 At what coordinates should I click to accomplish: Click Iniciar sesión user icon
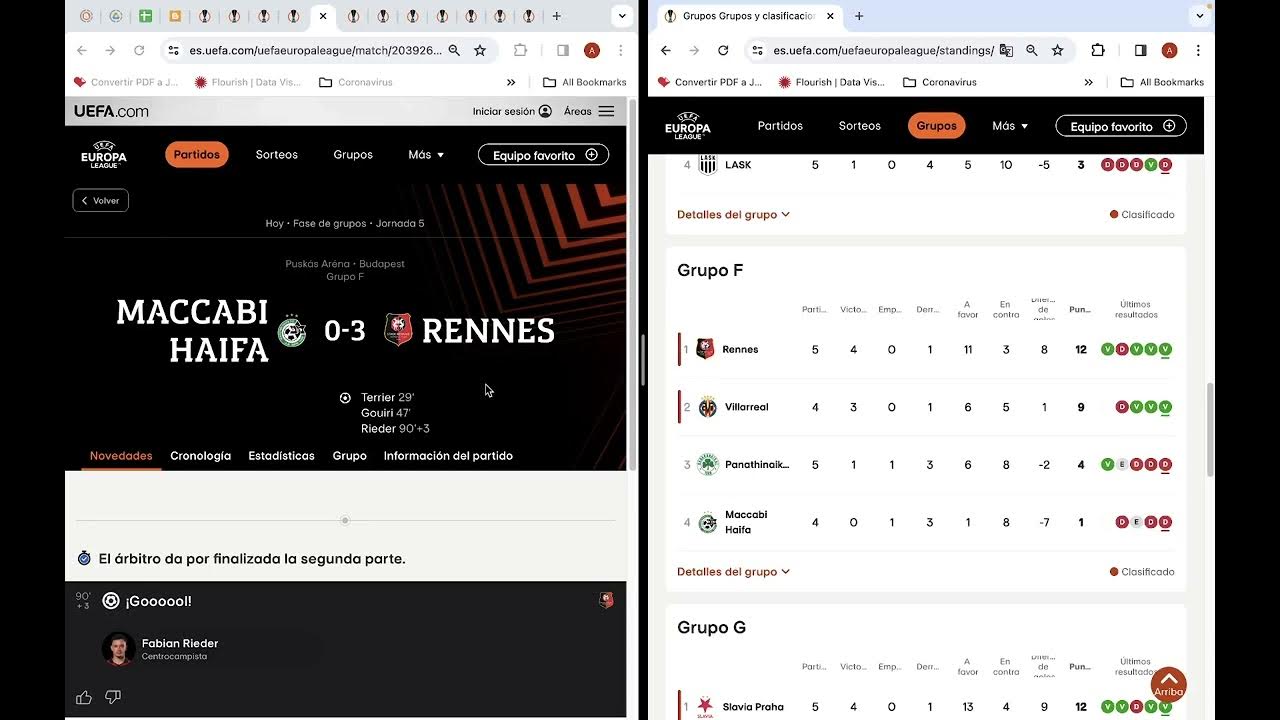[545, 111]
